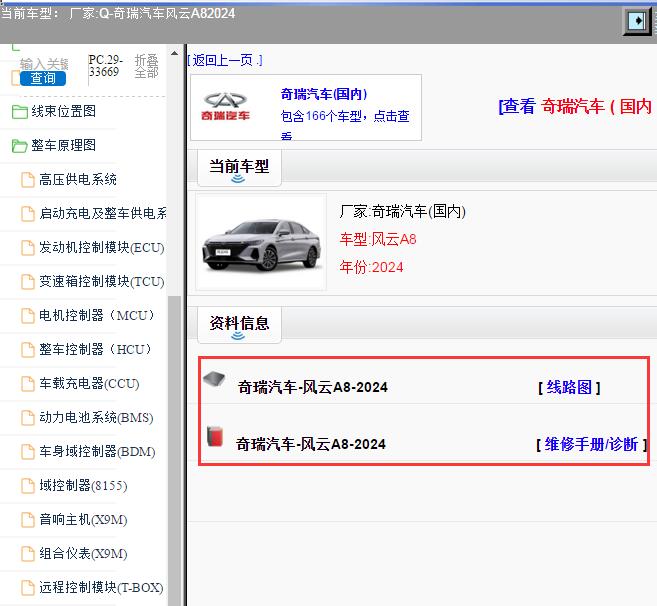This screenshot has height=606, width=657.
Task: Open the 维修手册/诊断 link
Action: (591, 444)
